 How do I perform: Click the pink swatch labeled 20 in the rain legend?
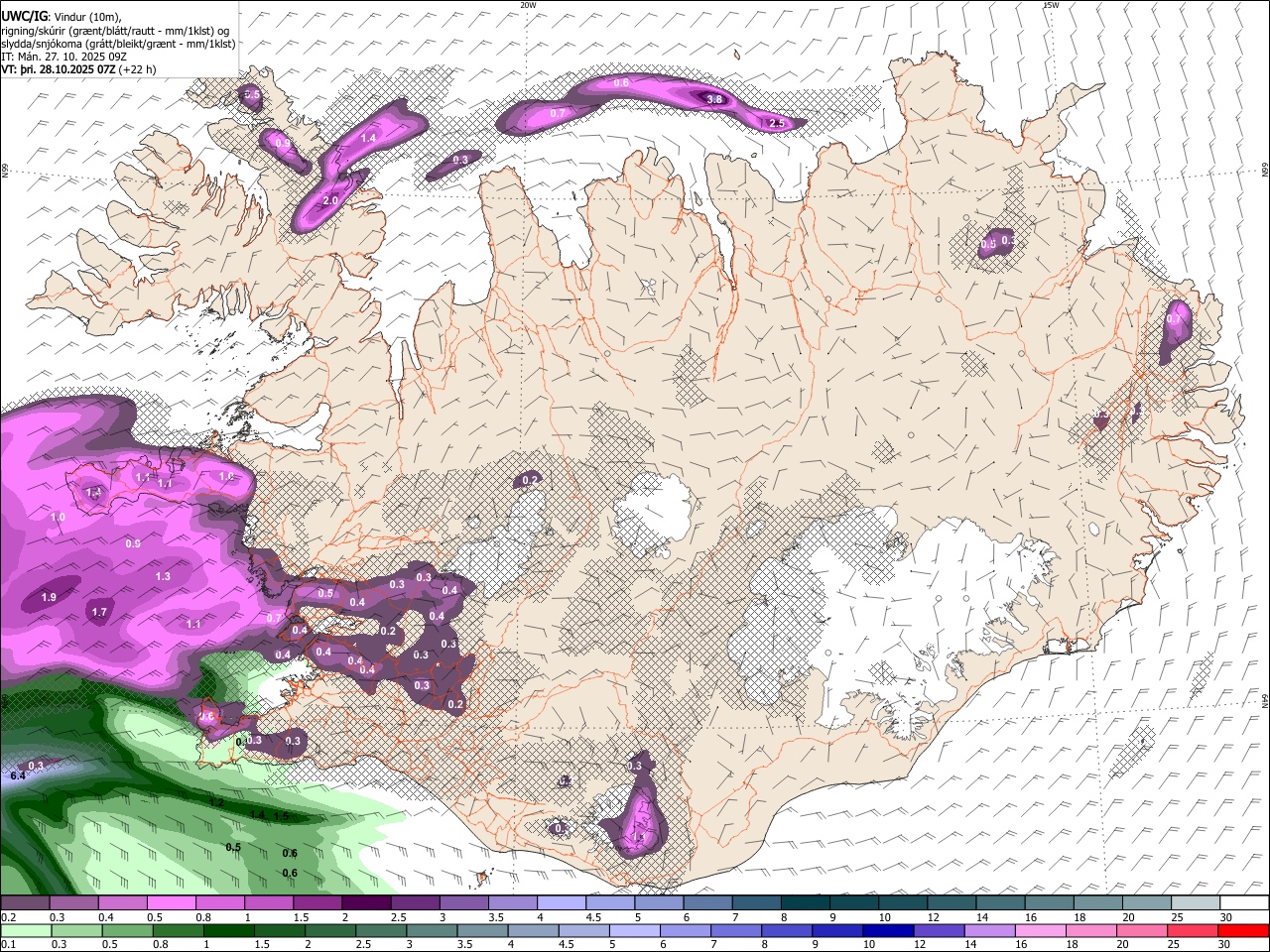point(1141,930)
